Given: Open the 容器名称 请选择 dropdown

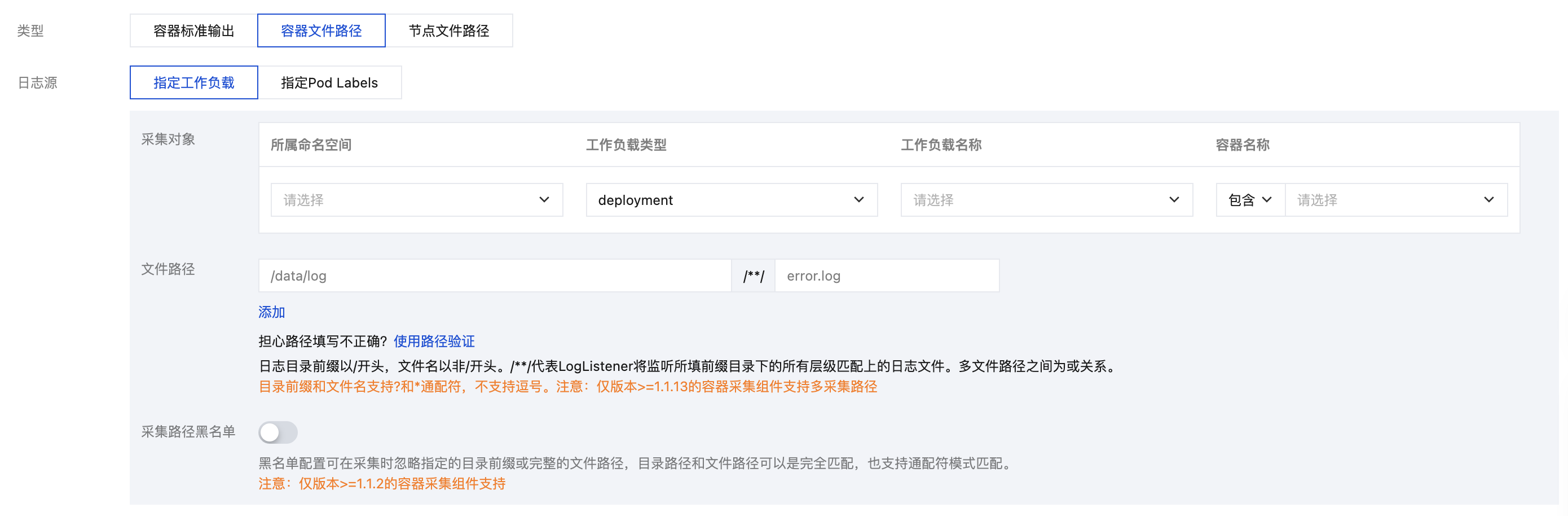Looking at the screenshot, I should [1396, 200].
